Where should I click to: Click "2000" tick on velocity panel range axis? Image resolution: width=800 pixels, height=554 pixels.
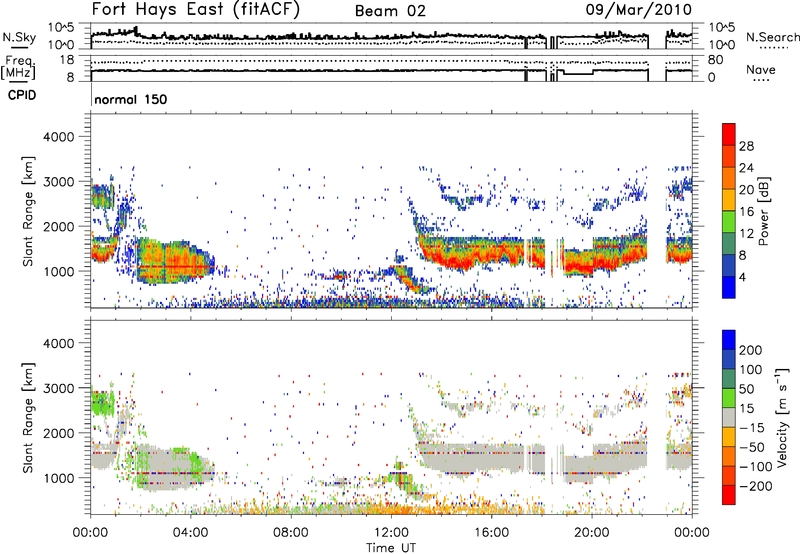click(x=58, y=433)
